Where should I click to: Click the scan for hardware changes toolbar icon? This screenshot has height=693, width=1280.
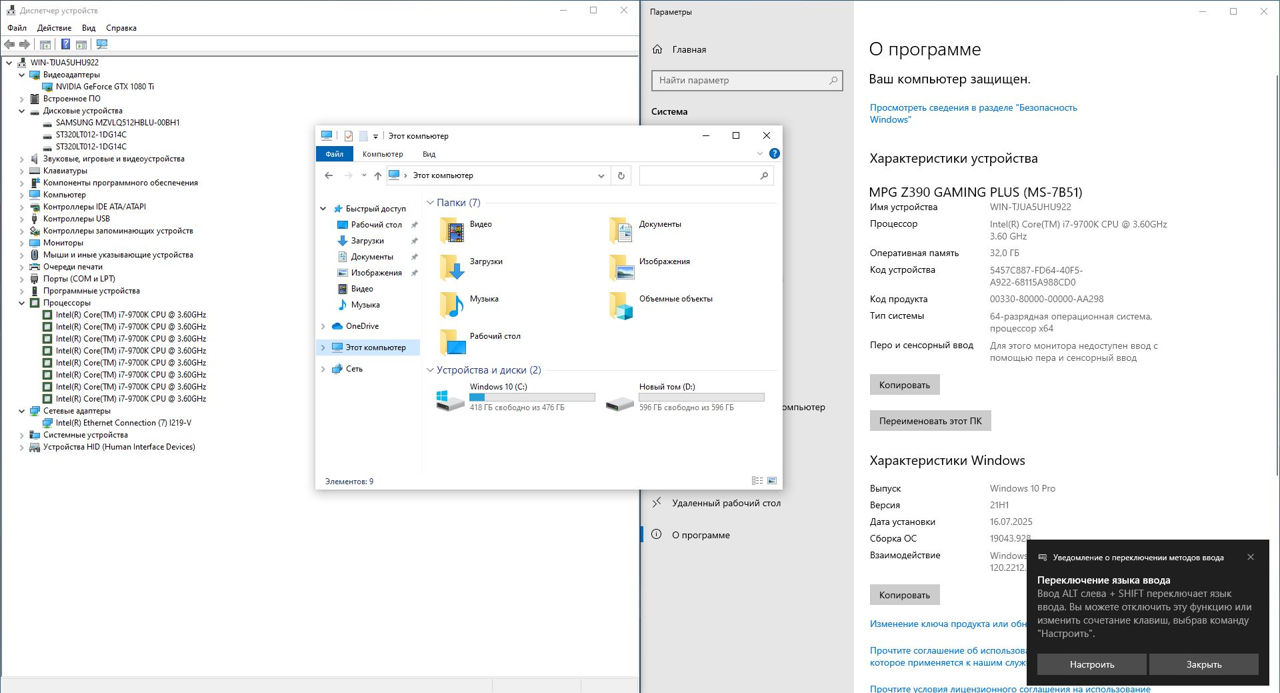point(101,44)
